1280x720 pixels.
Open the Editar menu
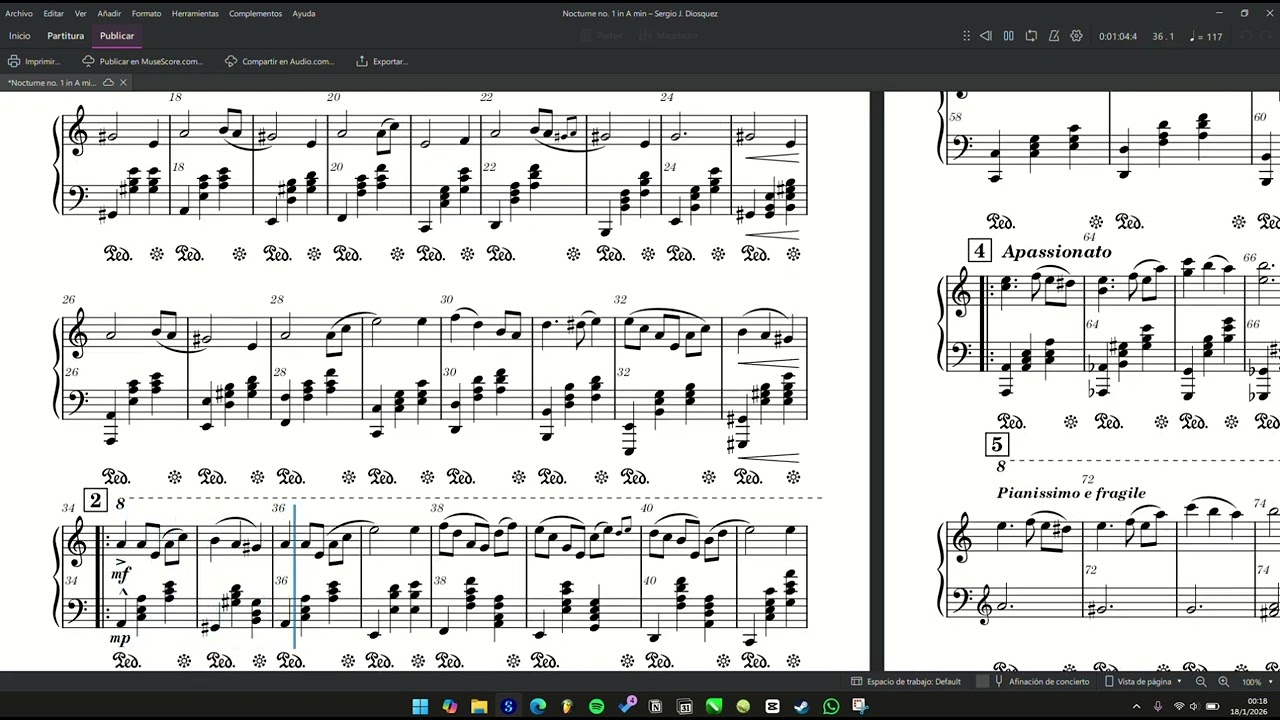coord(53,13)
